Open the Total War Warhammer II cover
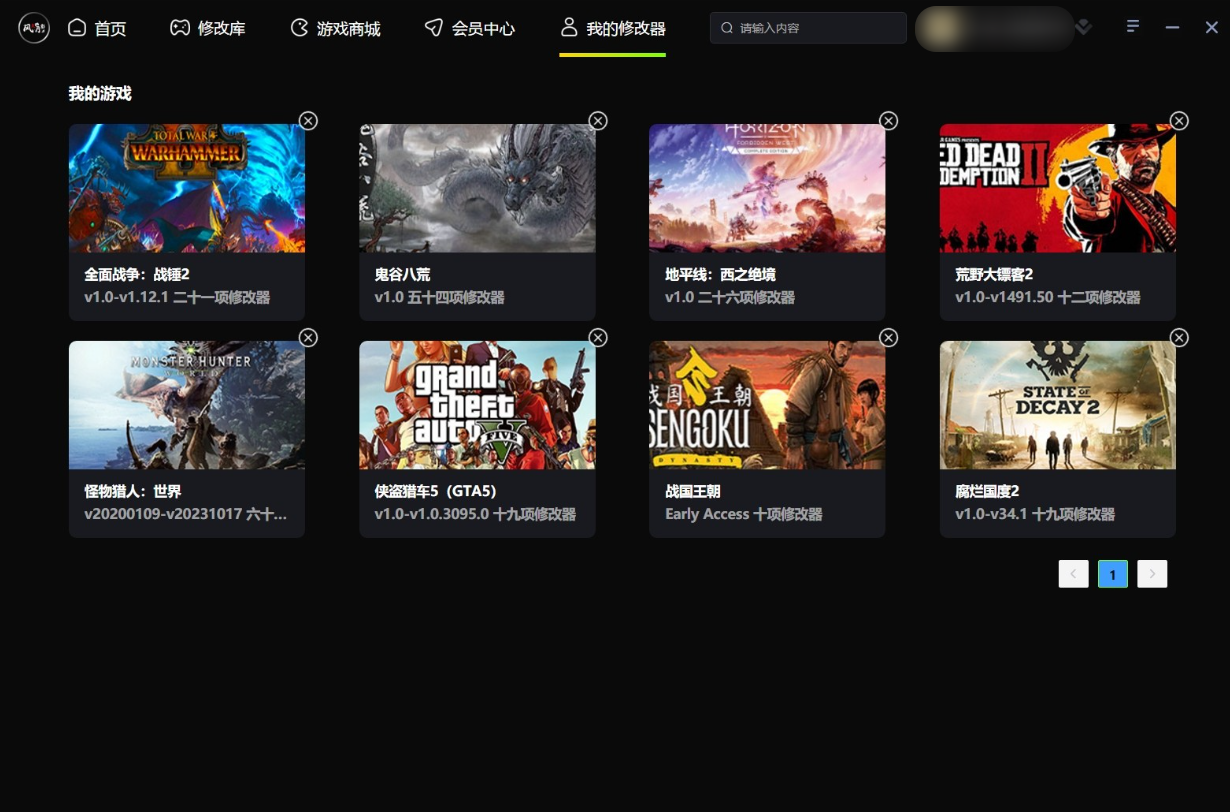Image resolution: width=1230 pixels, height=812 pixels. point(187,188)
